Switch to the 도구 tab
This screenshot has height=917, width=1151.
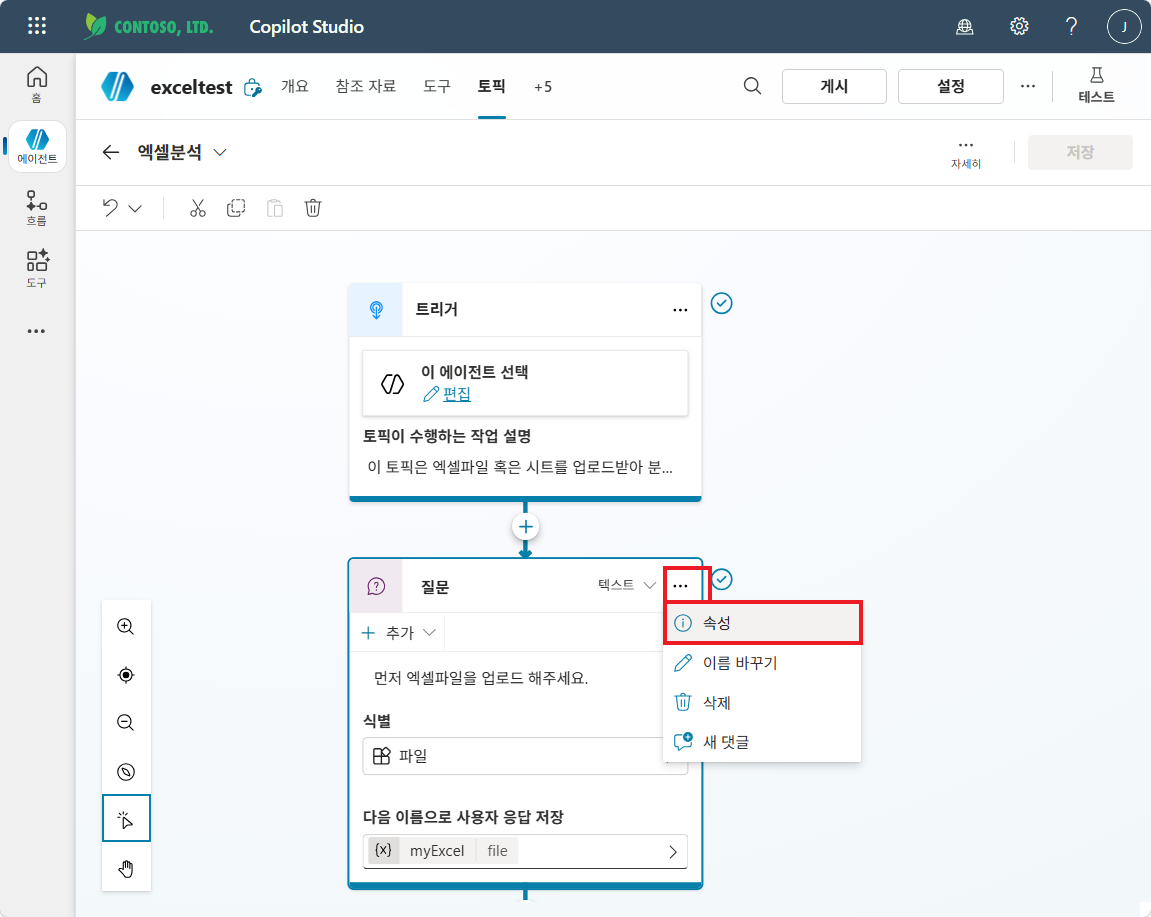437,86
